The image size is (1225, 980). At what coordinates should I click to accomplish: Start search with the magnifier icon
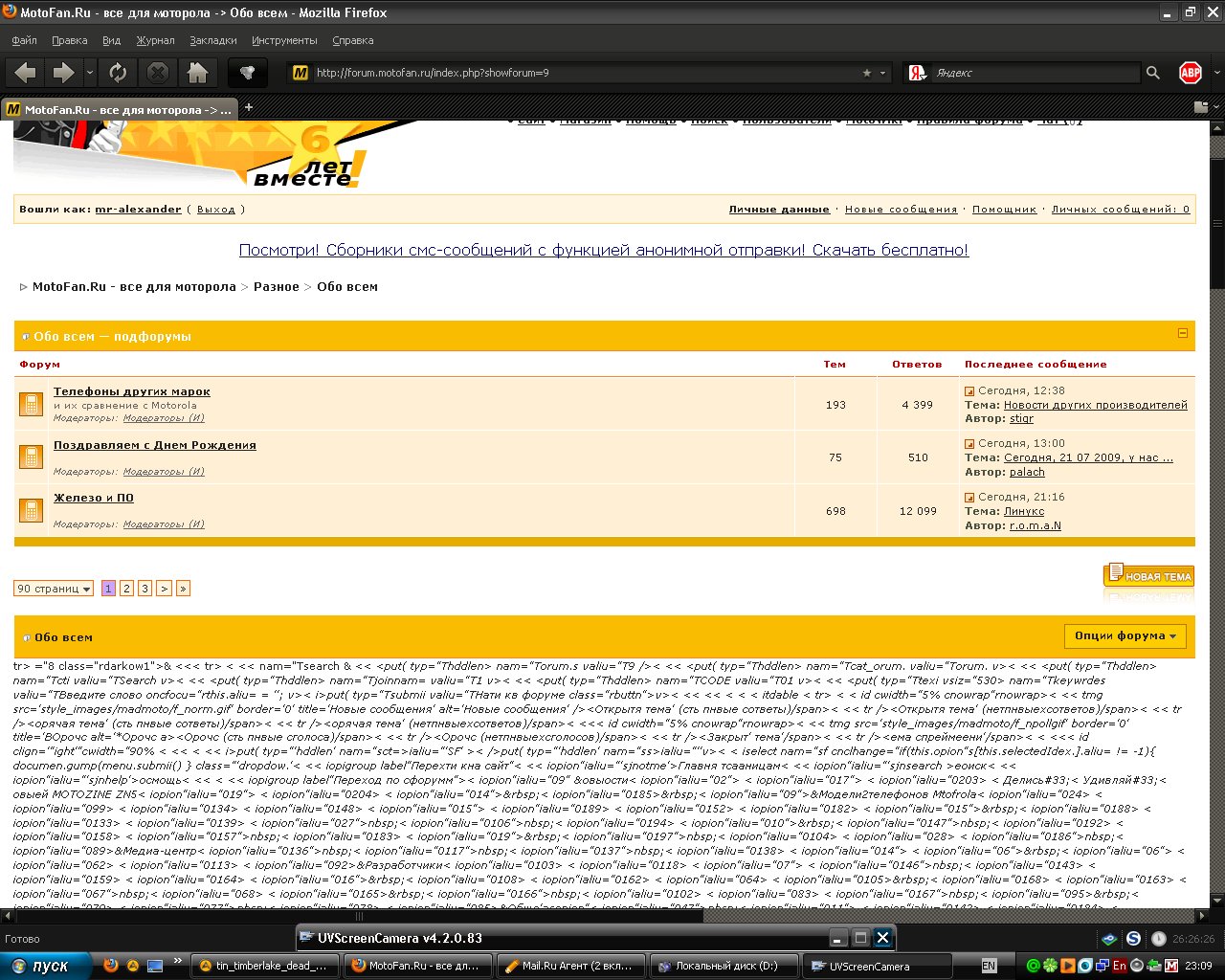[1152, 73]
